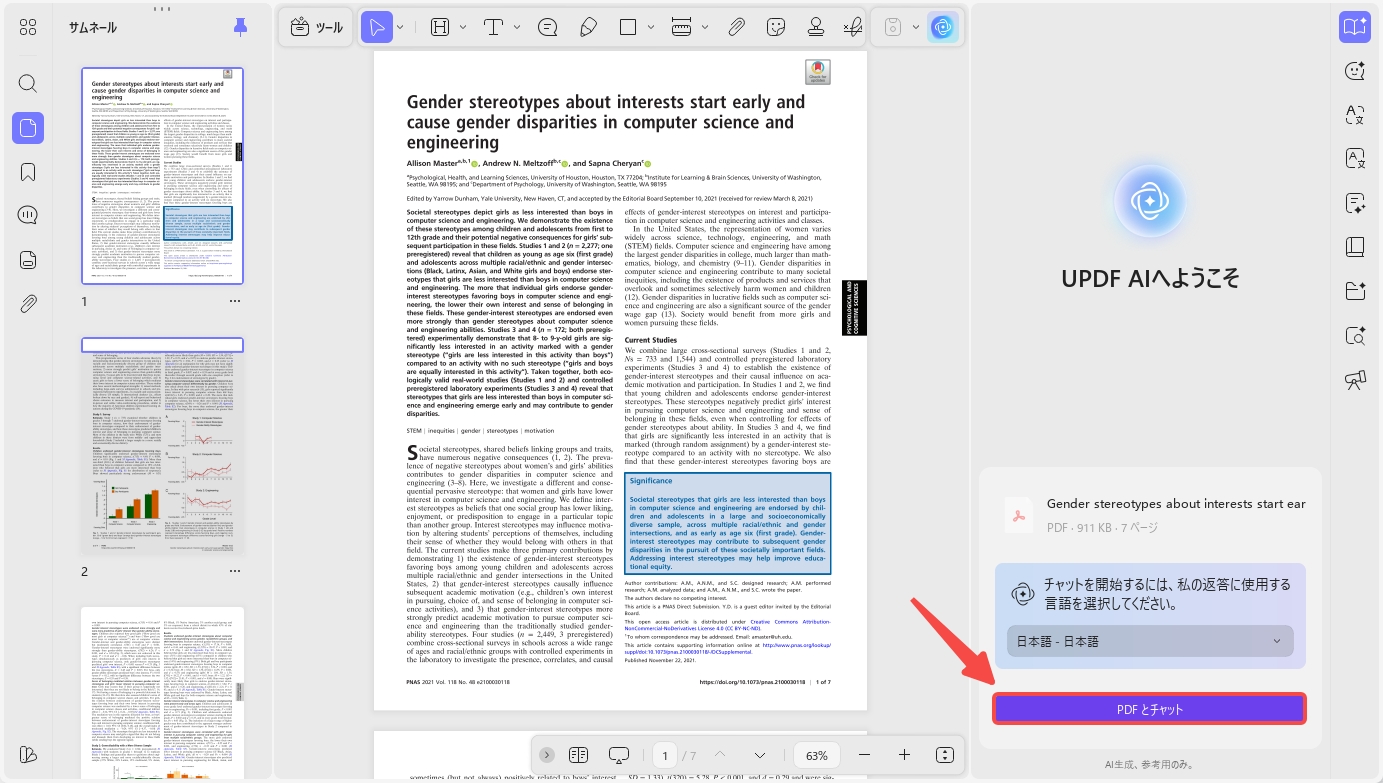Expand the measurement tool dropdown

tap(704, 27)
